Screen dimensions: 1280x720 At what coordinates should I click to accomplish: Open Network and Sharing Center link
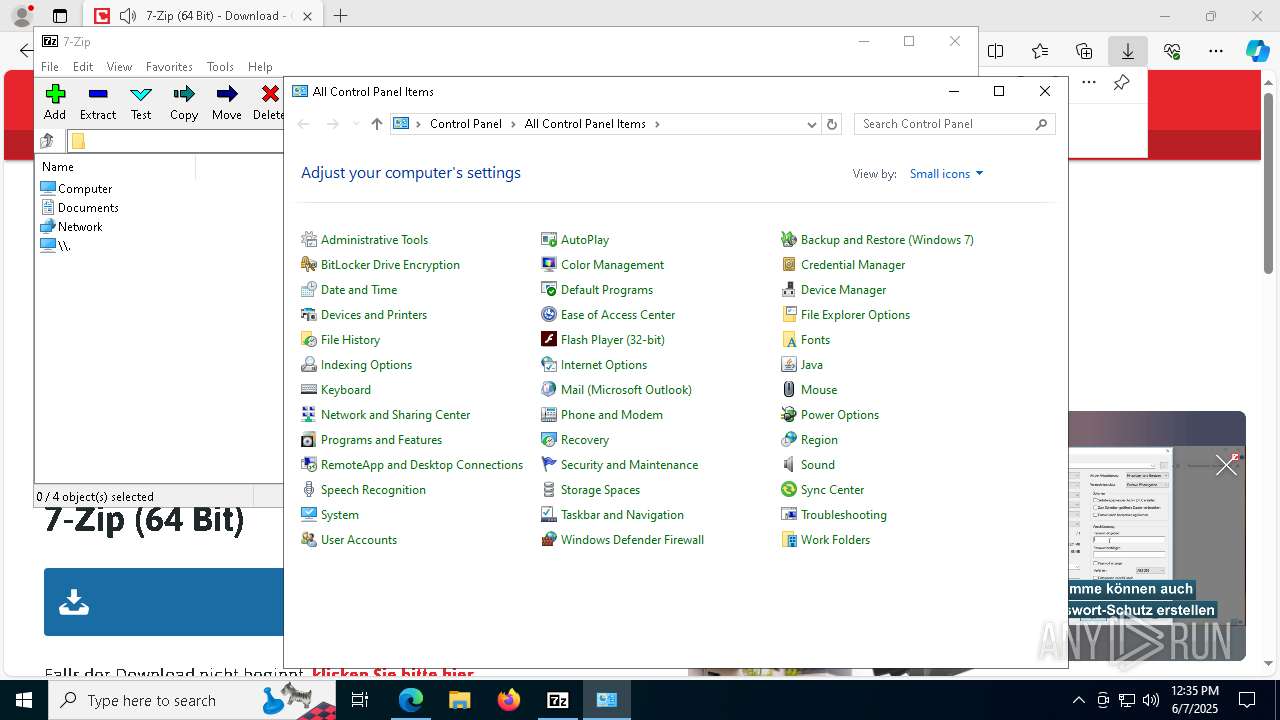[395, 415]
